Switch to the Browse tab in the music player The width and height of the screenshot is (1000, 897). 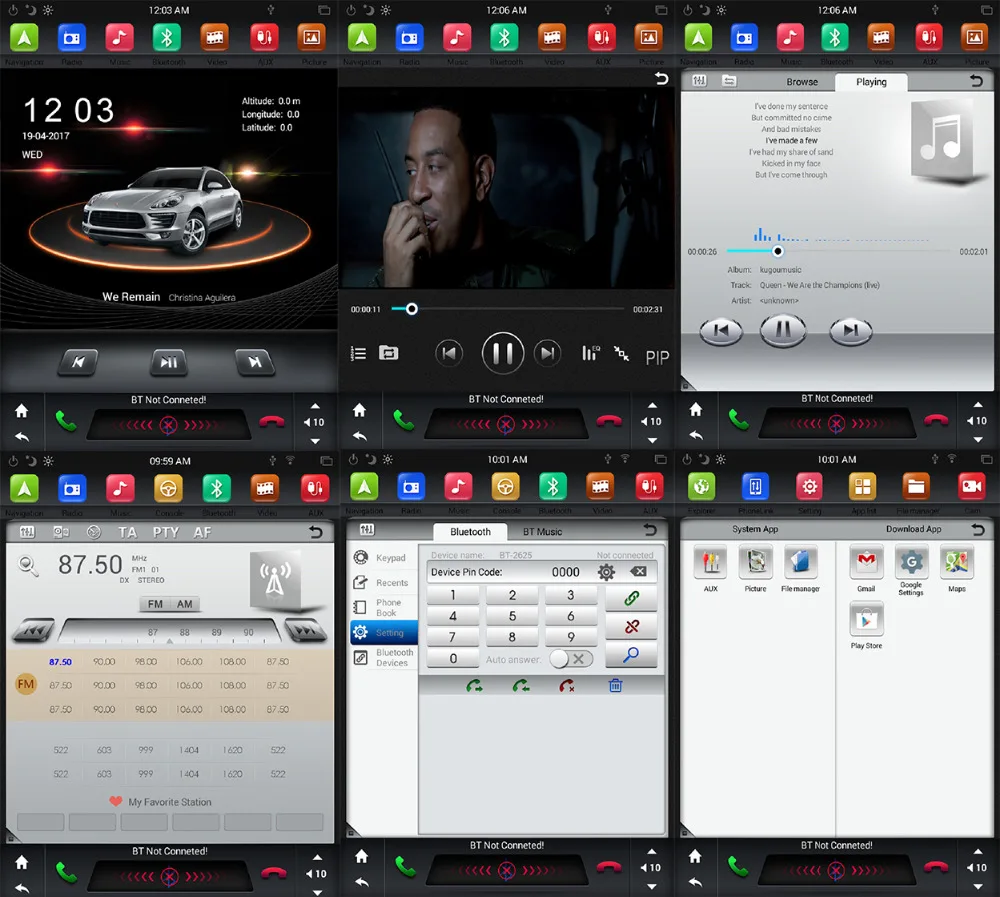point(802,82)
